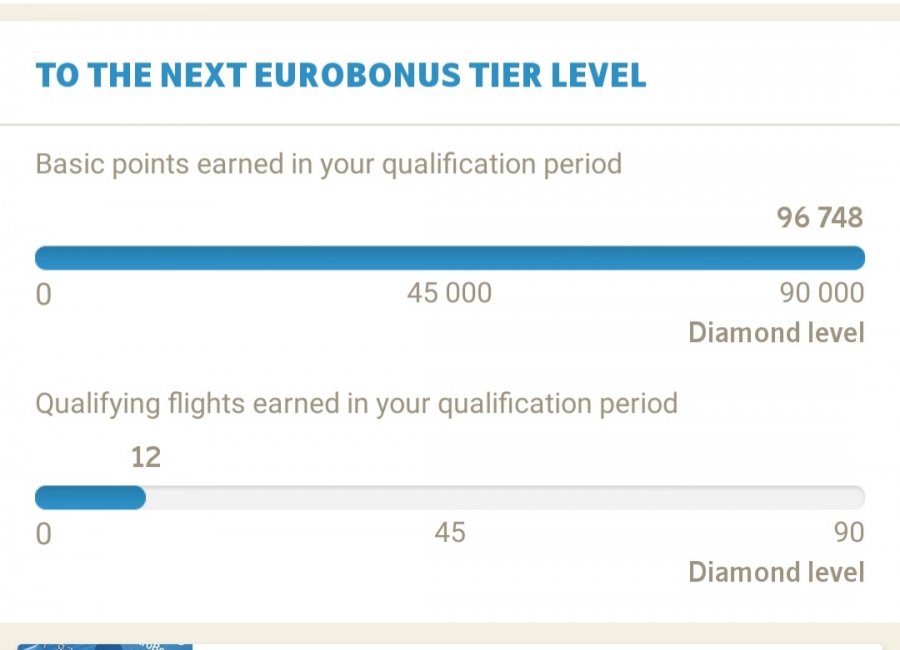Tap the beige strip above the tier heading
Image resolution: width=900 pixels, height=650 pixels.
coord(449,11)
